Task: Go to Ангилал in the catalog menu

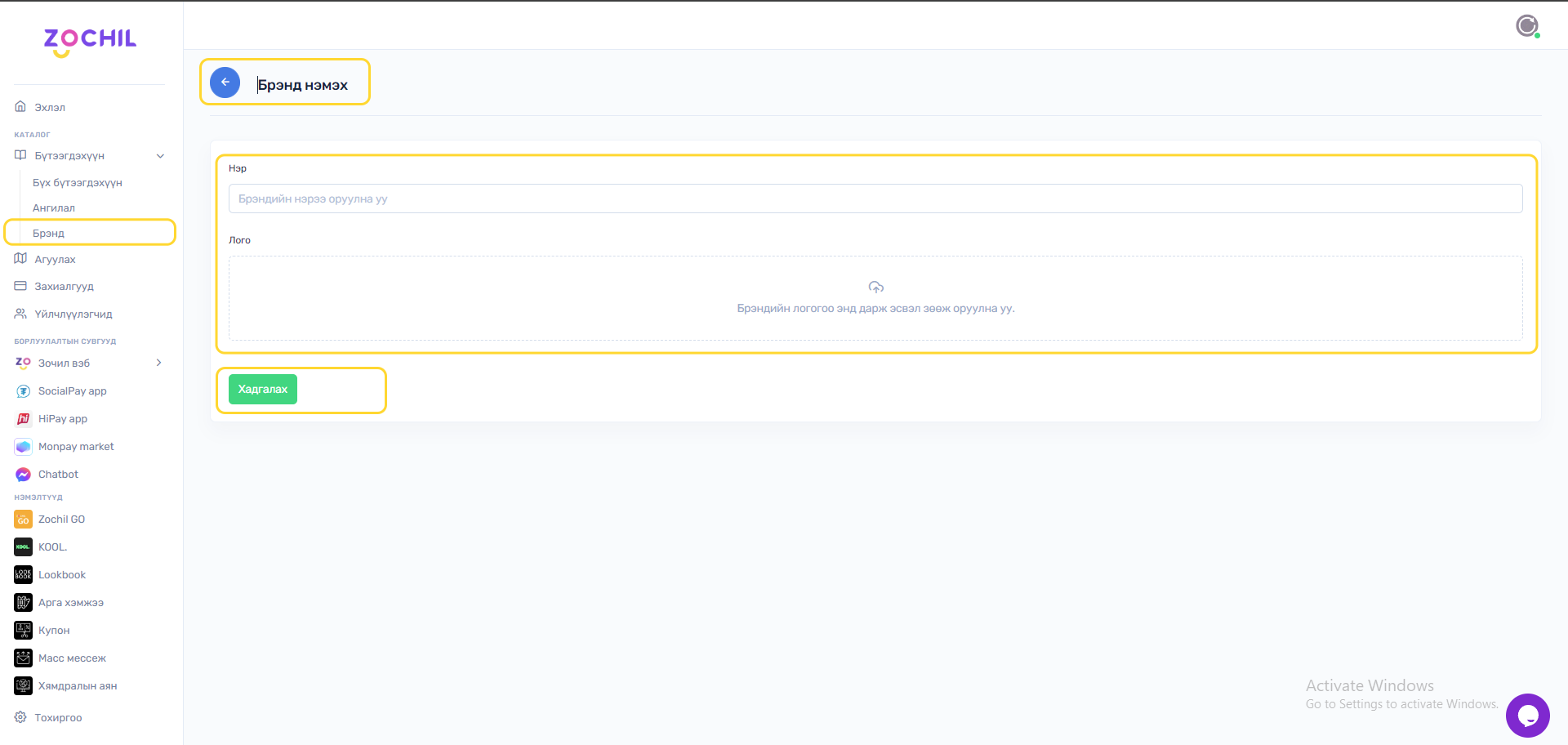Action: pos(54,208)
